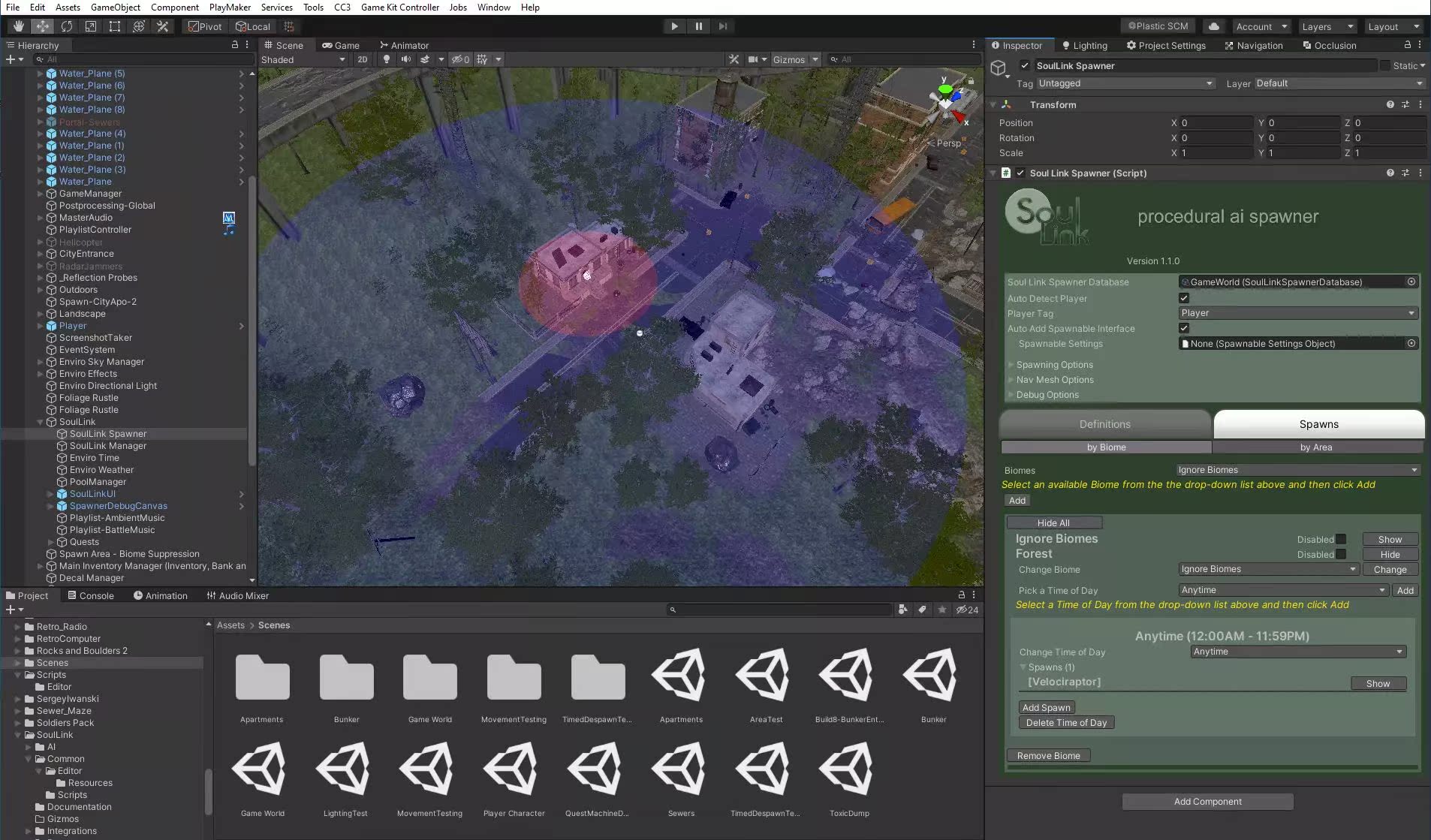Switch to the Lighting tab
The width and height of the screenshot is (1431, 840).
(x=1084, y=45)
